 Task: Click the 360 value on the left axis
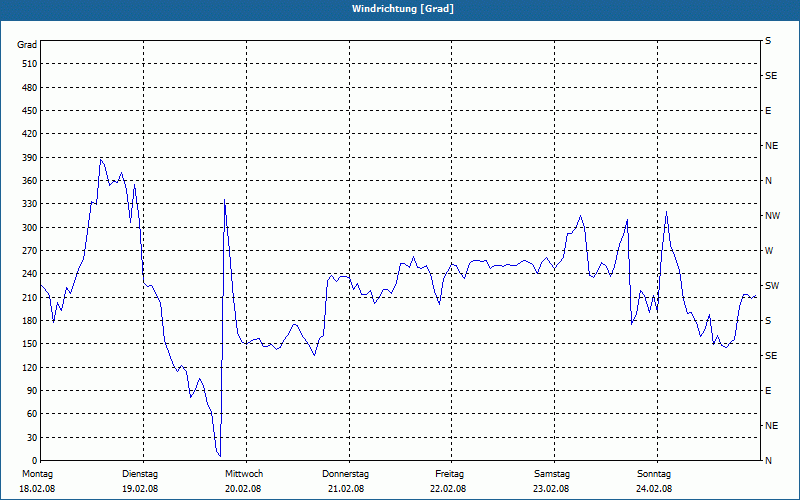pyautogui.click(x=30, y=181)
